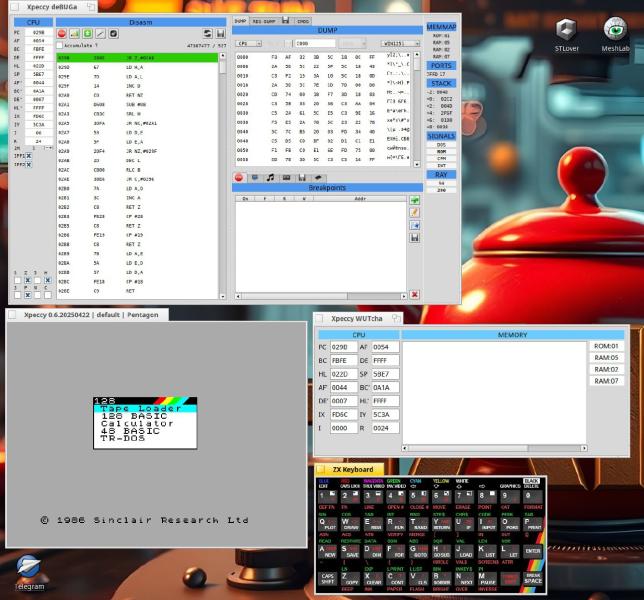This screenshot has width=644, height=600.
Task: Open the music note tab icon
Action: (270, 177)
